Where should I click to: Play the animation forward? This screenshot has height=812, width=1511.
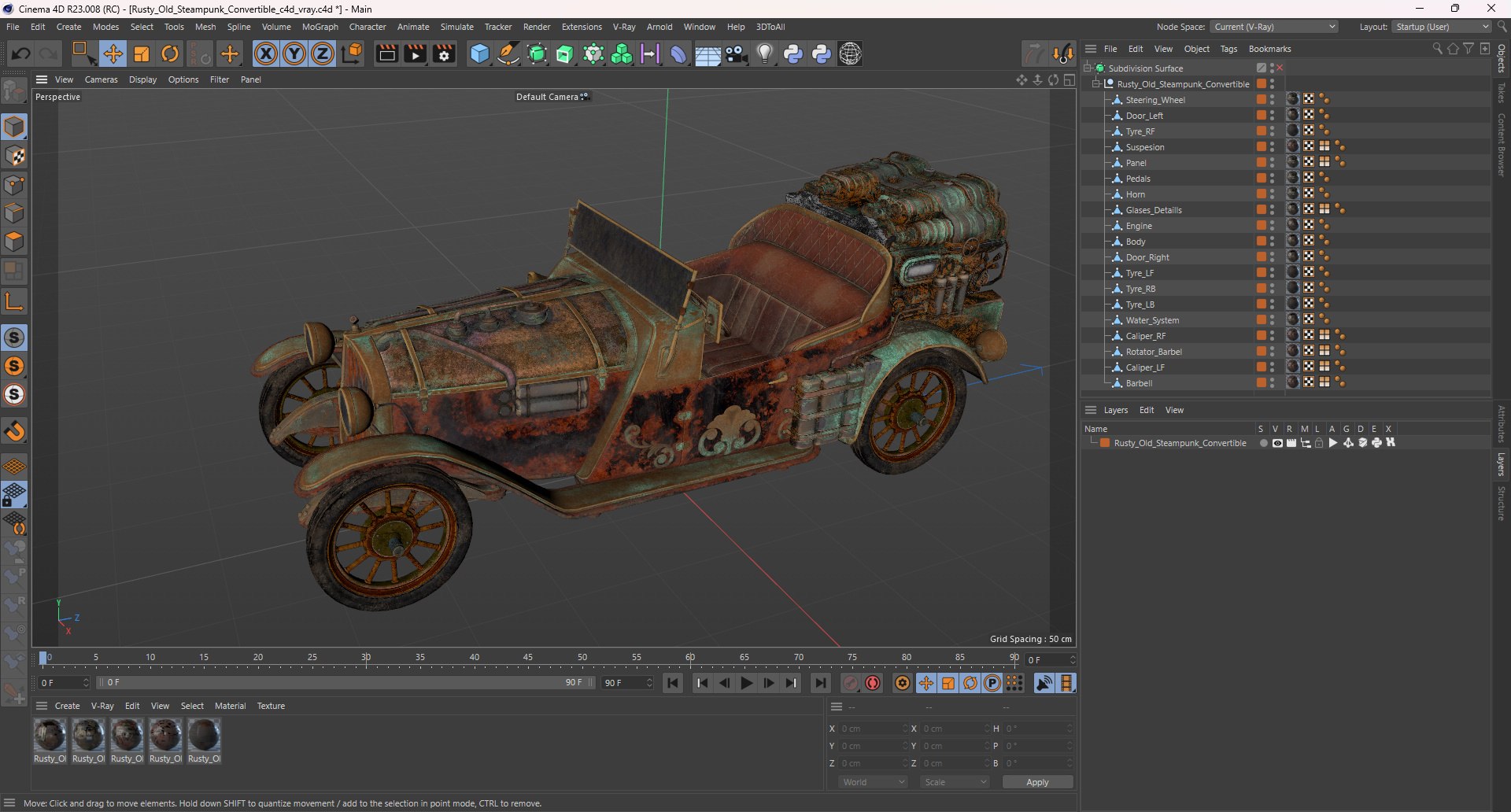click(747, 683)
